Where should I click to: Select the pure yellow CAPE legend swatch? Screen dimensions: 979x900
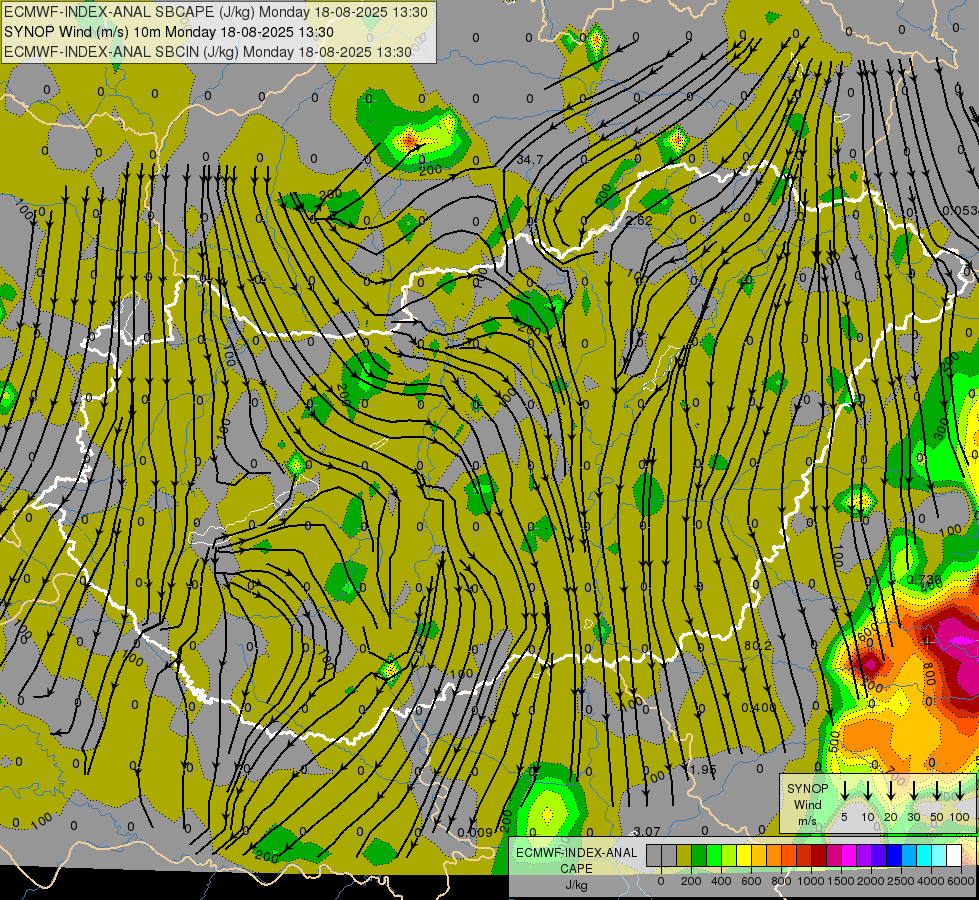pos(743,856)
